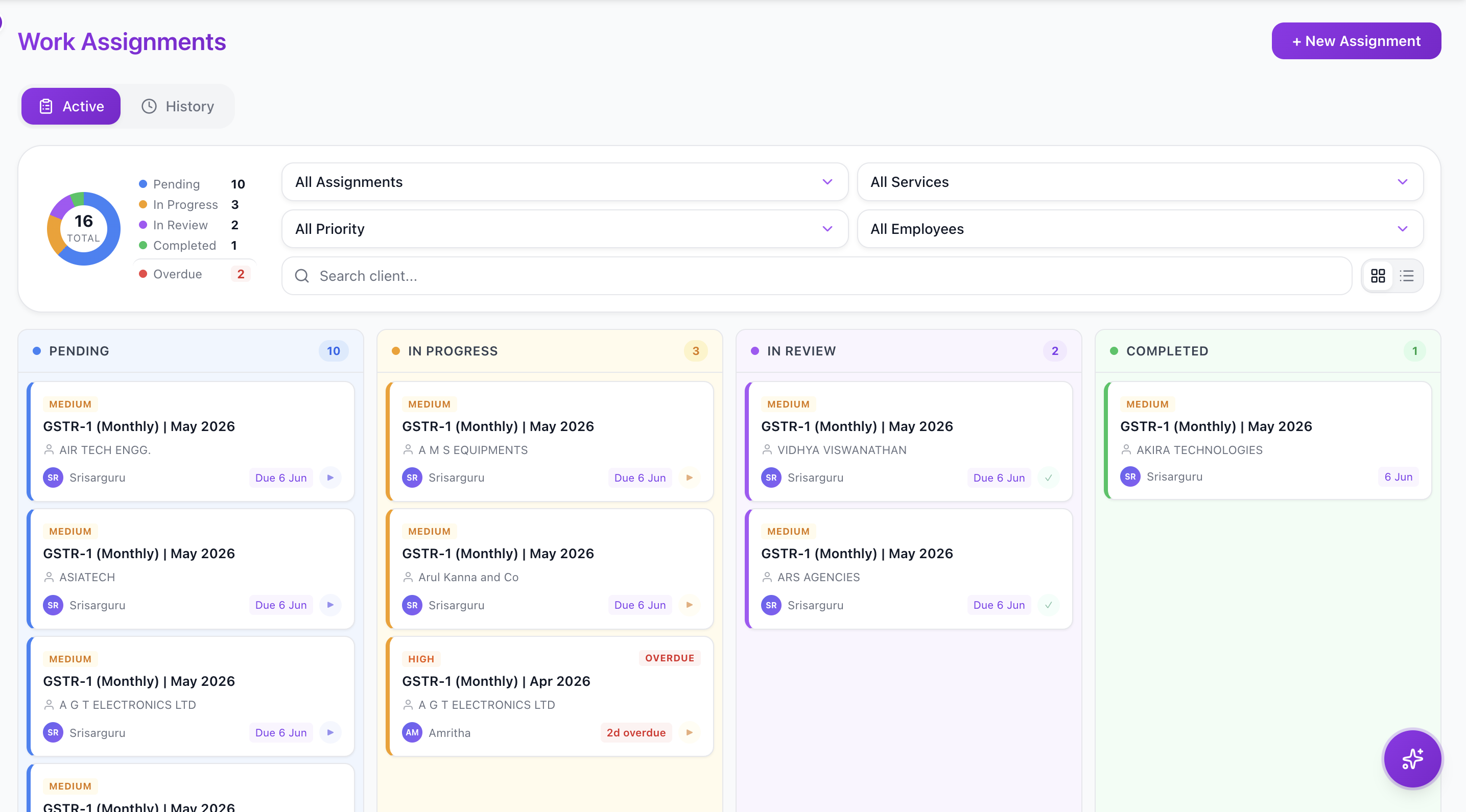Click the clock icon in History tab
Screen dimensions: 1466x812
(x=149, y=106)
